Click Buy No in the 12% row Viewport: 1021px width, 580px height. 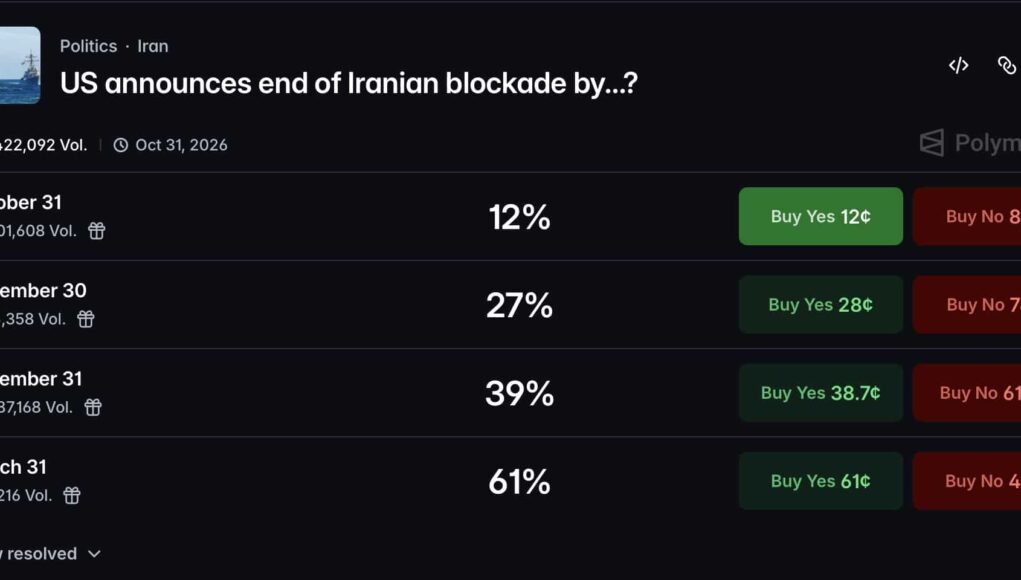click(x=967, y=216)
